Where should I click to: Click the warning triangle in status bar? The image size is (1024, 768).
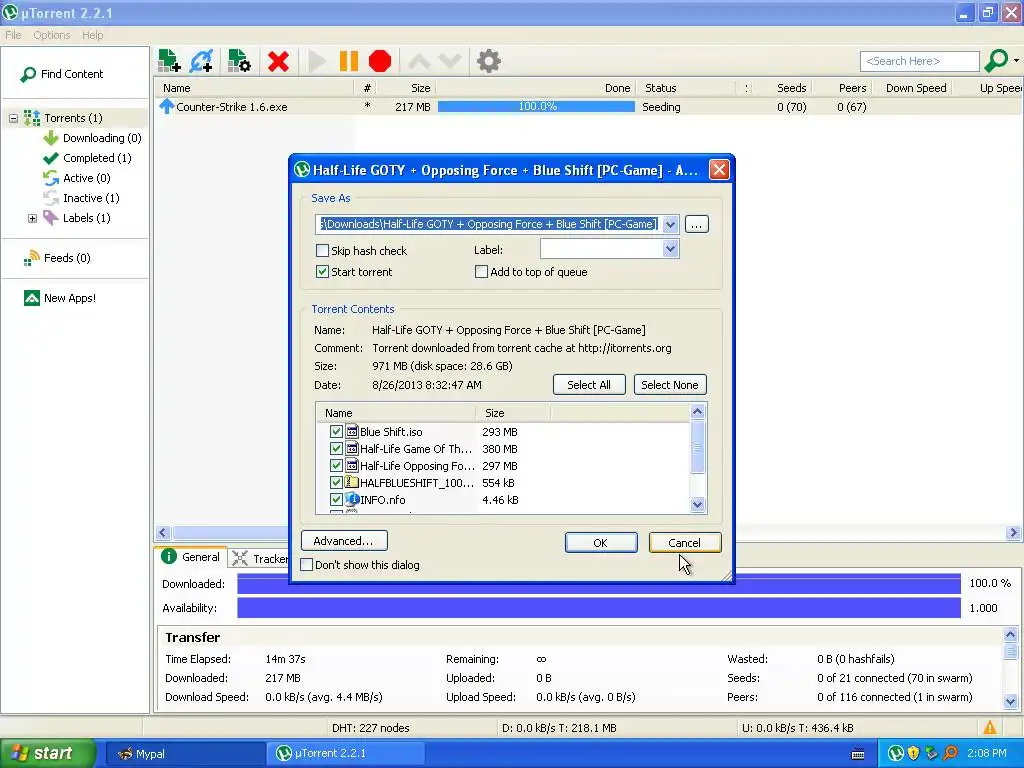[x=990, y=728]
